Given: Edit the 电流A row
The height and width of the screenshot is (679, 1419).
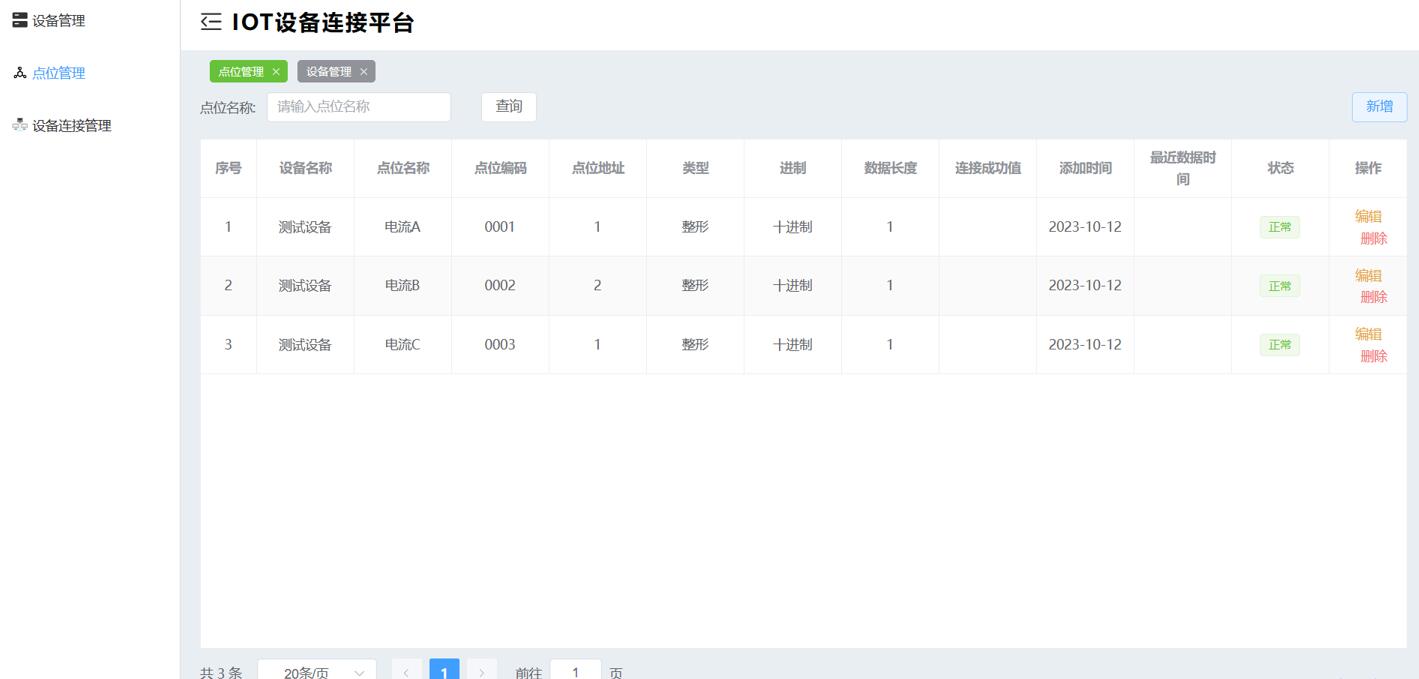Looking at the screenshot, I should point(1367,216).
